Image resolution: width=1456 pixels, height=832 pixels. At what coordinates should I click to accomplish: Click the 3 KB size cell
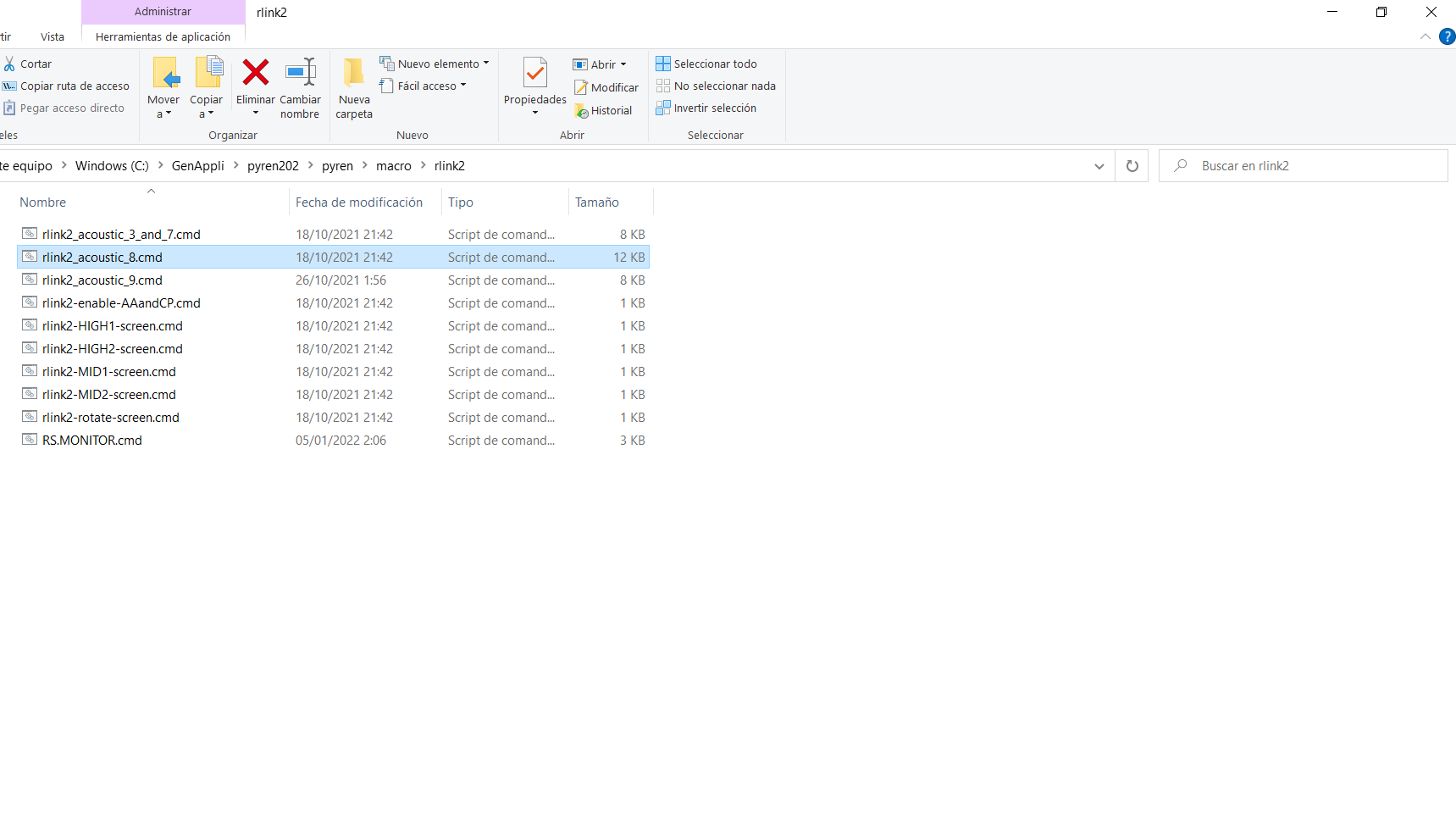633,440
